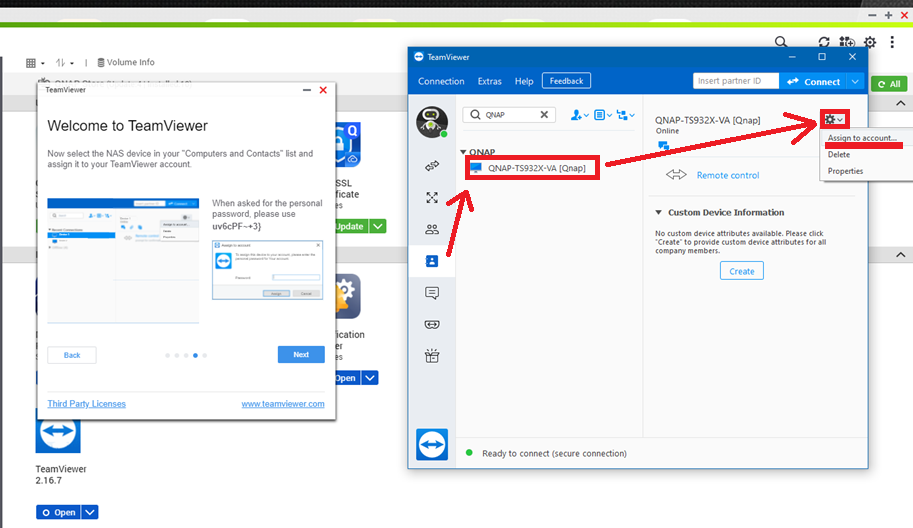Image resolution: width=913 pixels, height=528 pixels.
Task: Click the Insert partner ID field
Action: pyautogui.click(x=735, y=81)
